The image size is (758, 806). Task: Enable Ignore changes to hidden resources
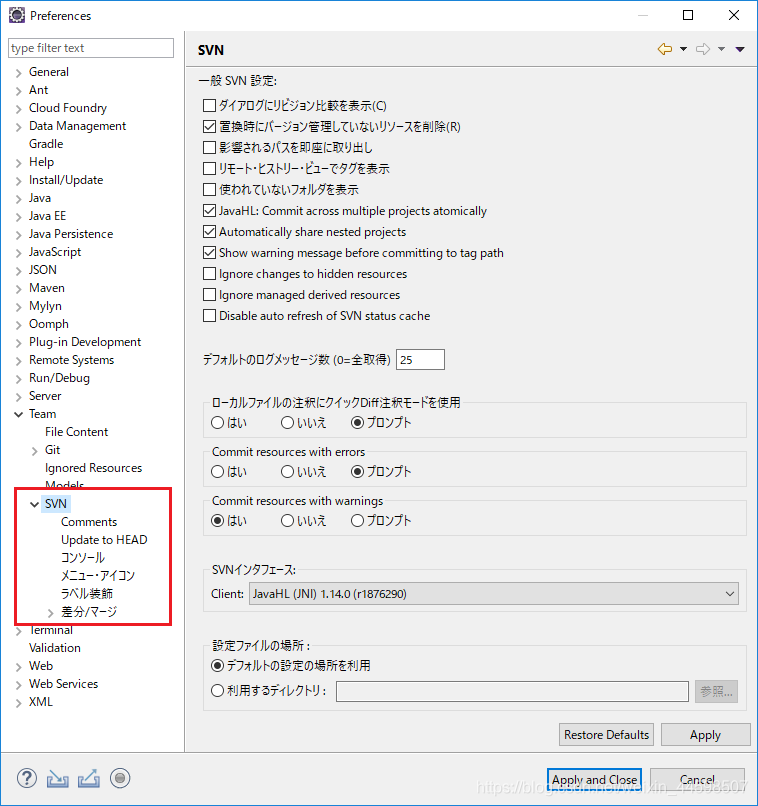pyautogui.click(x=209, y=274)
